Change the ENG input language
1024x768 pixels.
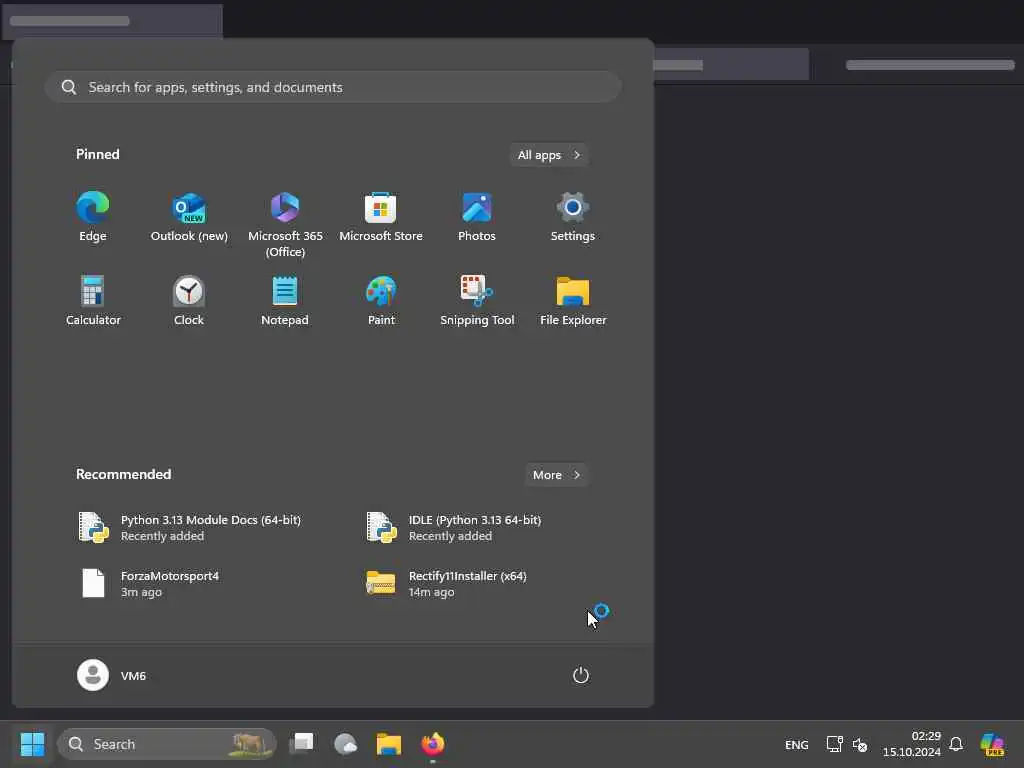click(x=796, y=744)
